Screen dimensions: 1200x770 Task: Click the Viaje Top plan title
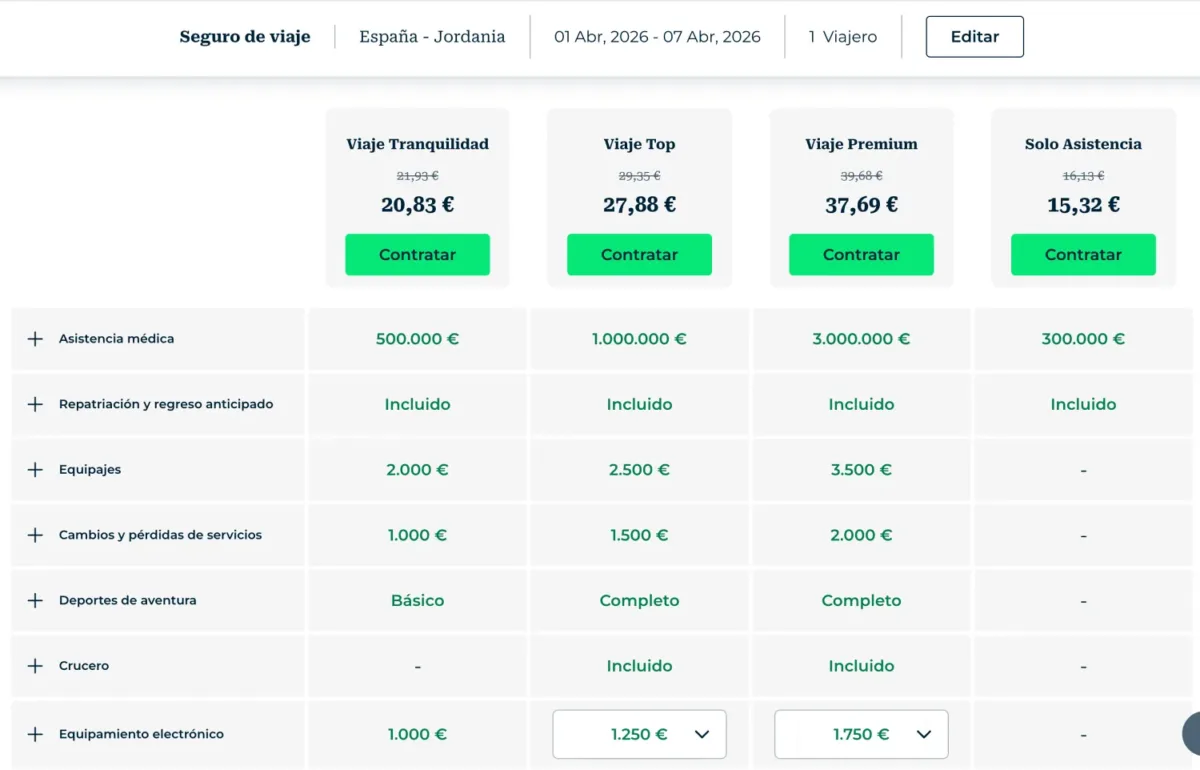pyautogui.click(x=640, y=144)
